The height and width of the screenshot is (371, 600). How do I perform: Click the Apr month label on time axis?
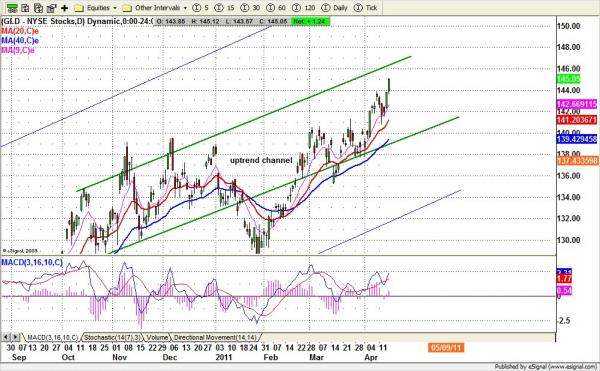pyautogui.click(x=371, y=357)
